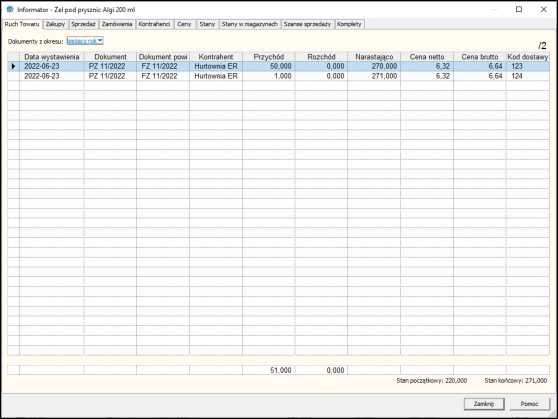Select the row with Kod dostawy 124
This screenshot has width=558, height=419.
click(x=278, y=76)
